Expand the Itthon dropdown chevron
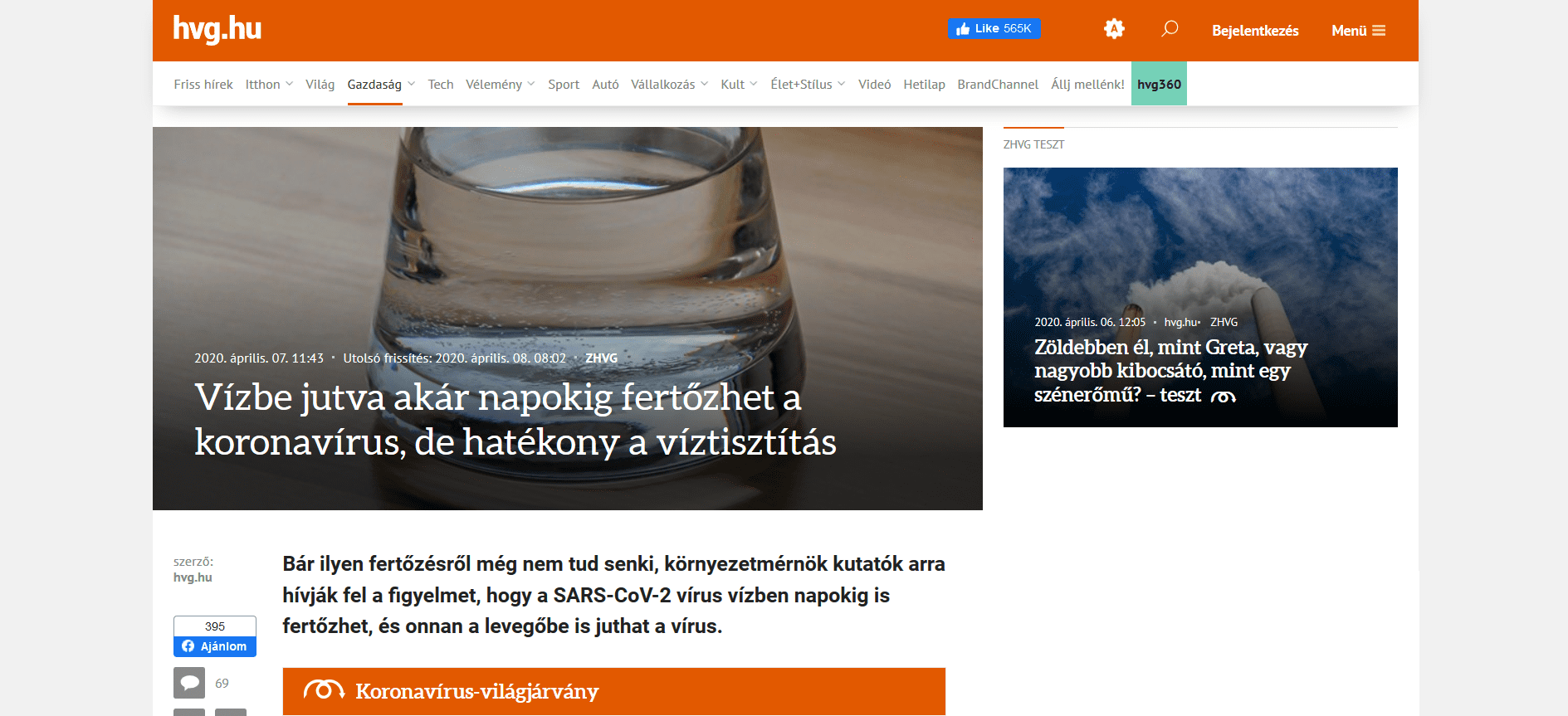The width and height of the screenshot is (1568, 716). tap(290, 84)
